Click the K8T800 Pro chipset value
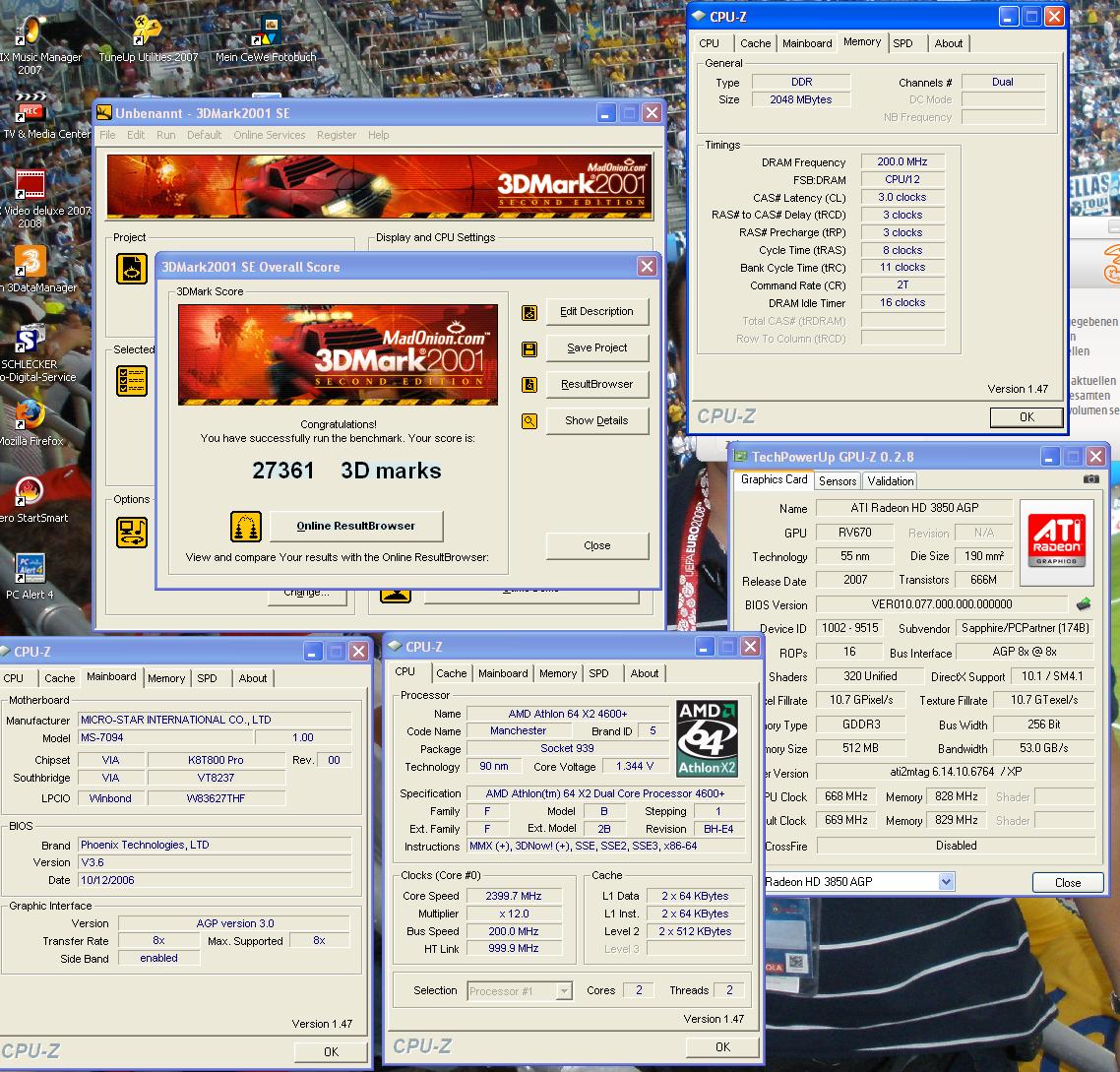The height and width of the screenshot is (1072, 1120). pos(216,760)
